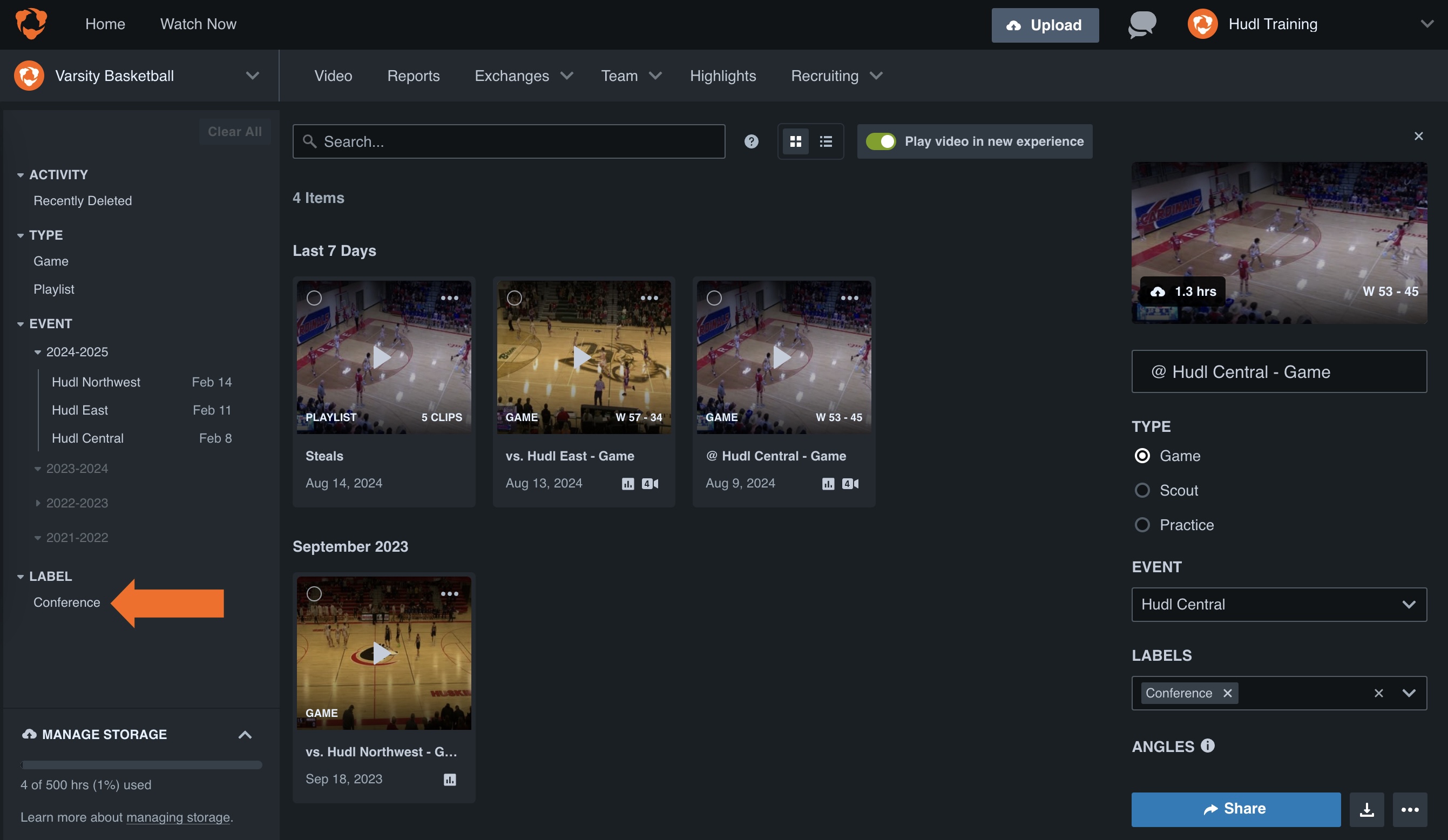Switch to grid view layout
The height and width of the screenshot is (840, 1448).
(x=796, y=141)
